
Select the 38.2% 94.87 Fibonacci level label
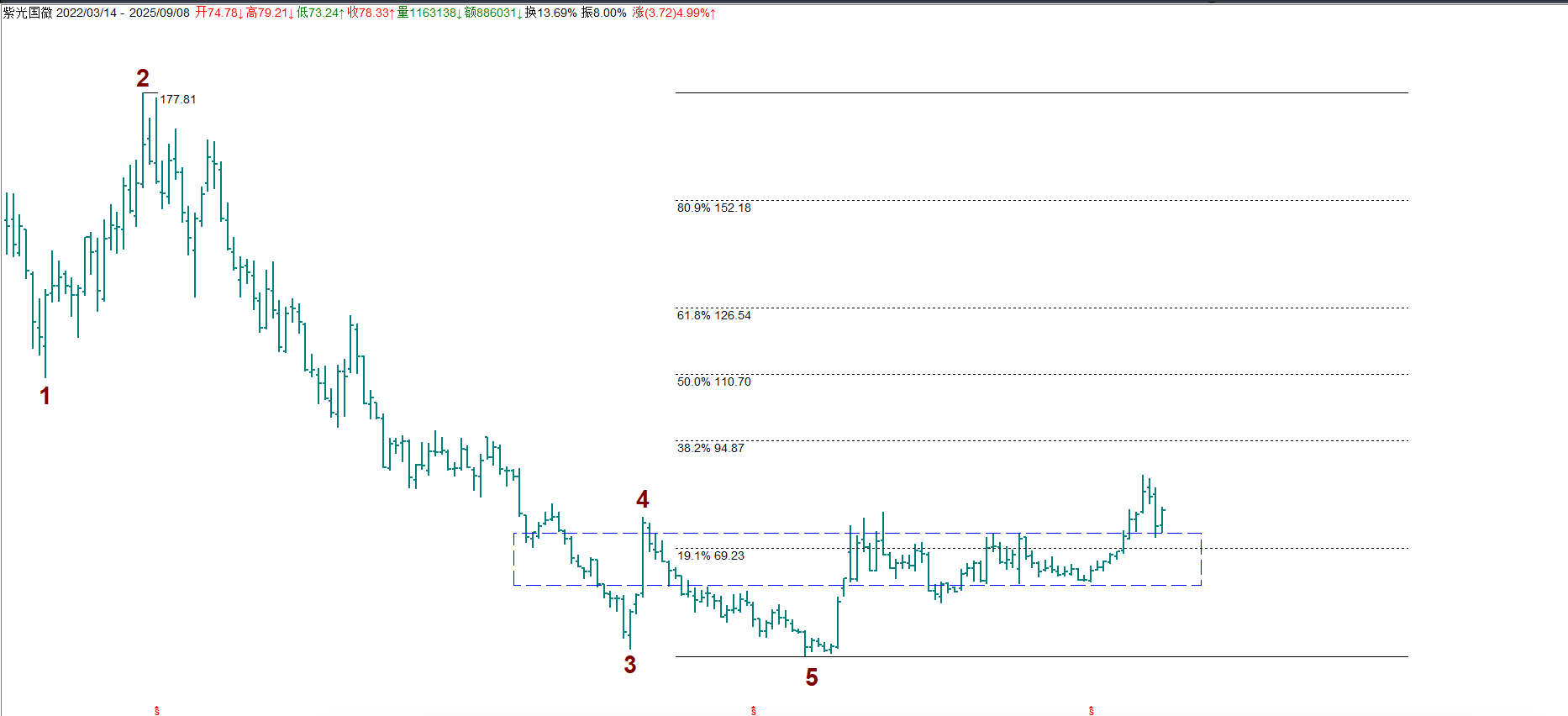[x=711, y=448]
